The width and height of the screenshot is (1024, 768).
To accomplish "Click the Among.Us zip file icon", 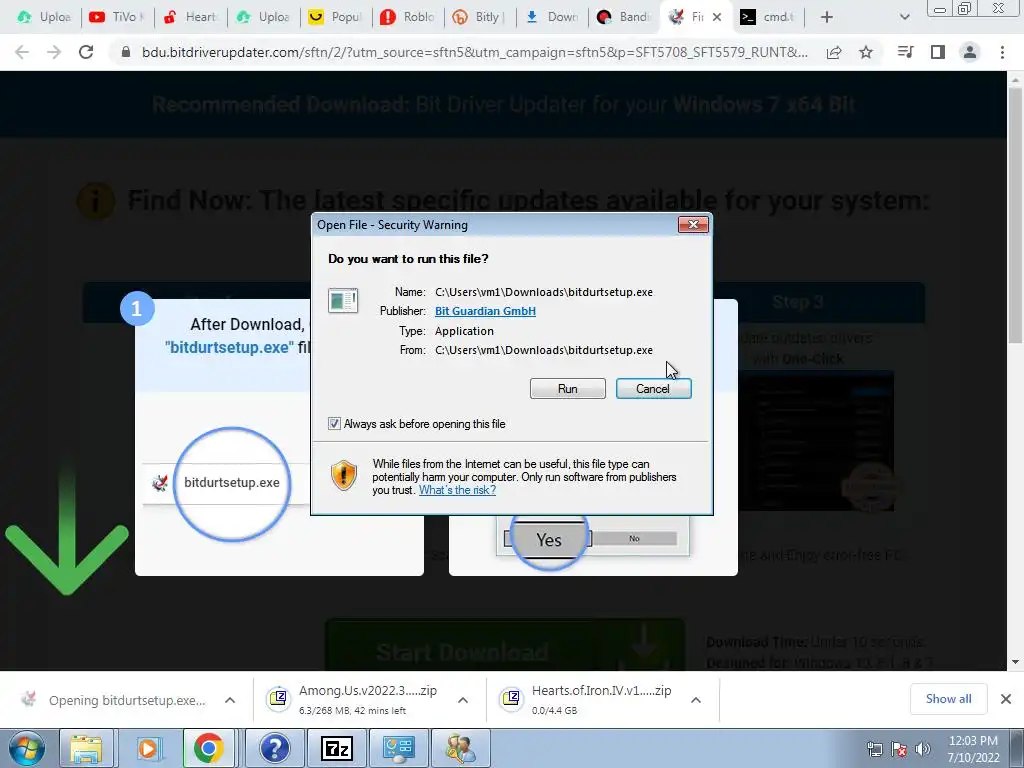I will coord(278,699).
